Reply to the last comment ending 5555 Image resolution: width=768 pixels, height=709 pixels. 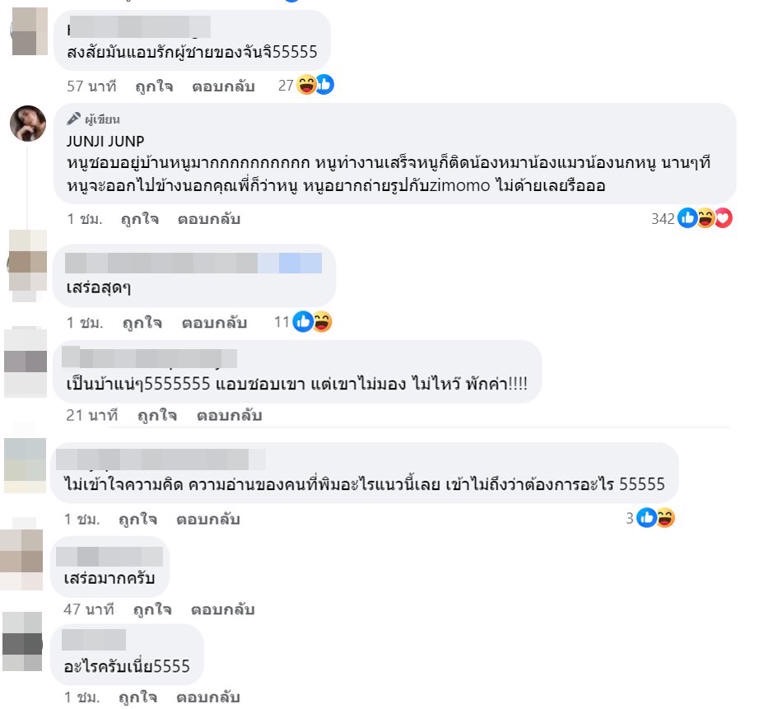pyautogui.click(x=208, y=697)
